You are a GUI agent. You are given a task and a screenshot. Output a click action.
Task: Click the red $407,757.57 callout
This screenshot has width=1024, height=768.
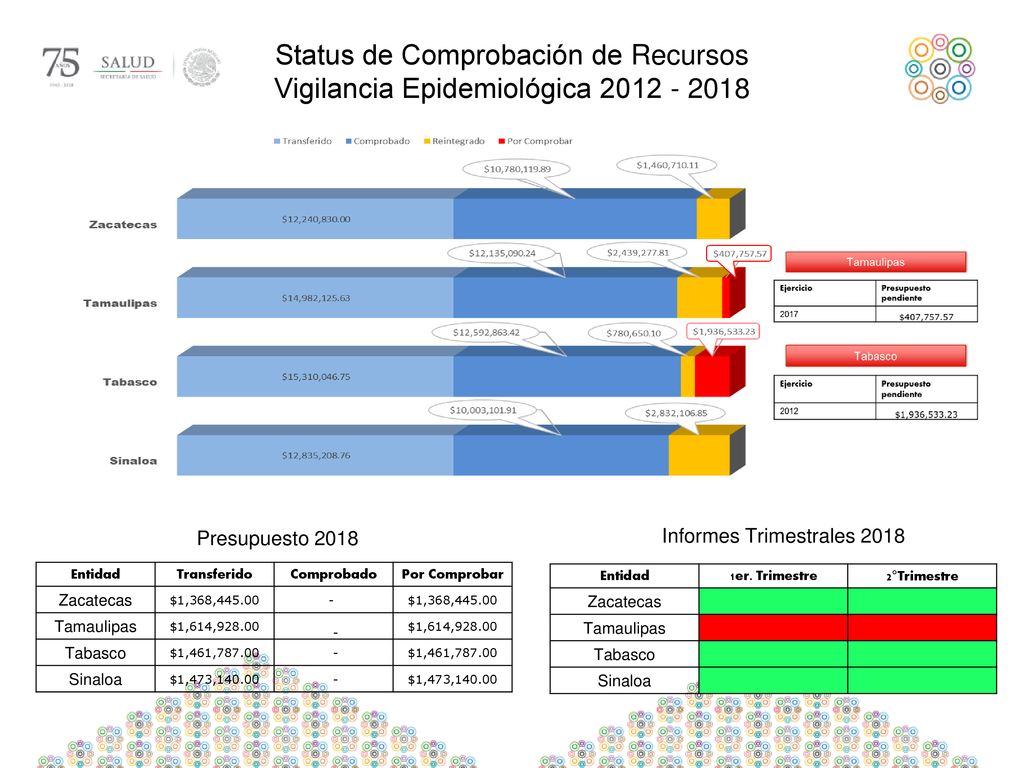pos(739,253)
